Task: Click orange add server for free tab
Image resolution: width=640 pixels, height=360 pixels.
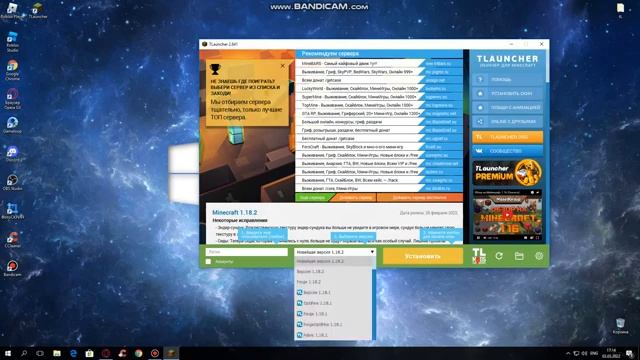Action: tap(420, 198)
